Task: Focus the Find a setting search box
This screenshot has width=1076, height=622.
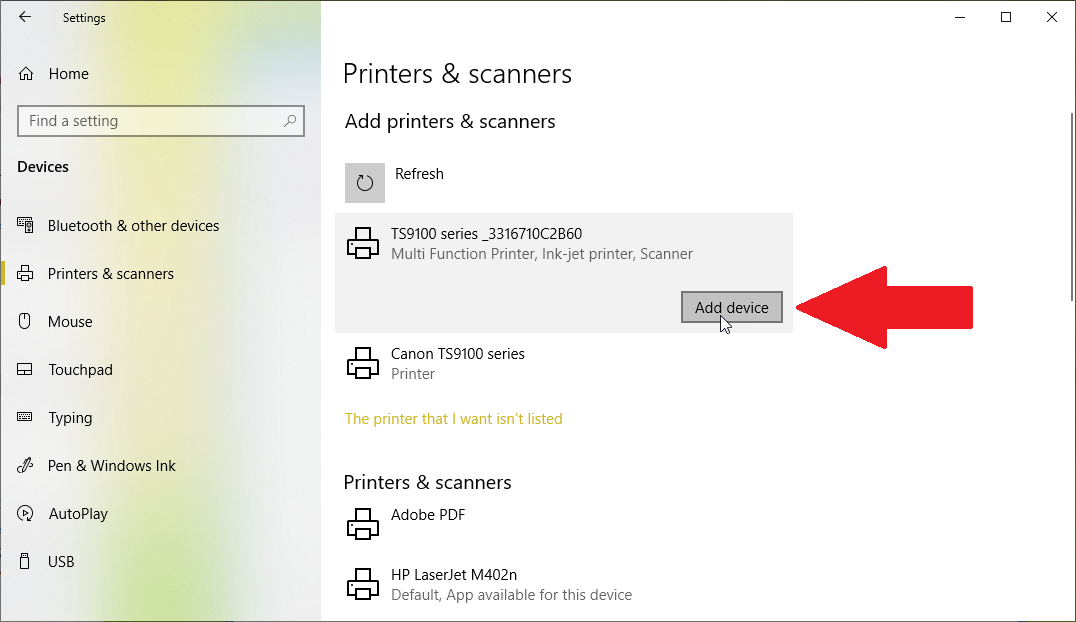Action: click(161, 121)
